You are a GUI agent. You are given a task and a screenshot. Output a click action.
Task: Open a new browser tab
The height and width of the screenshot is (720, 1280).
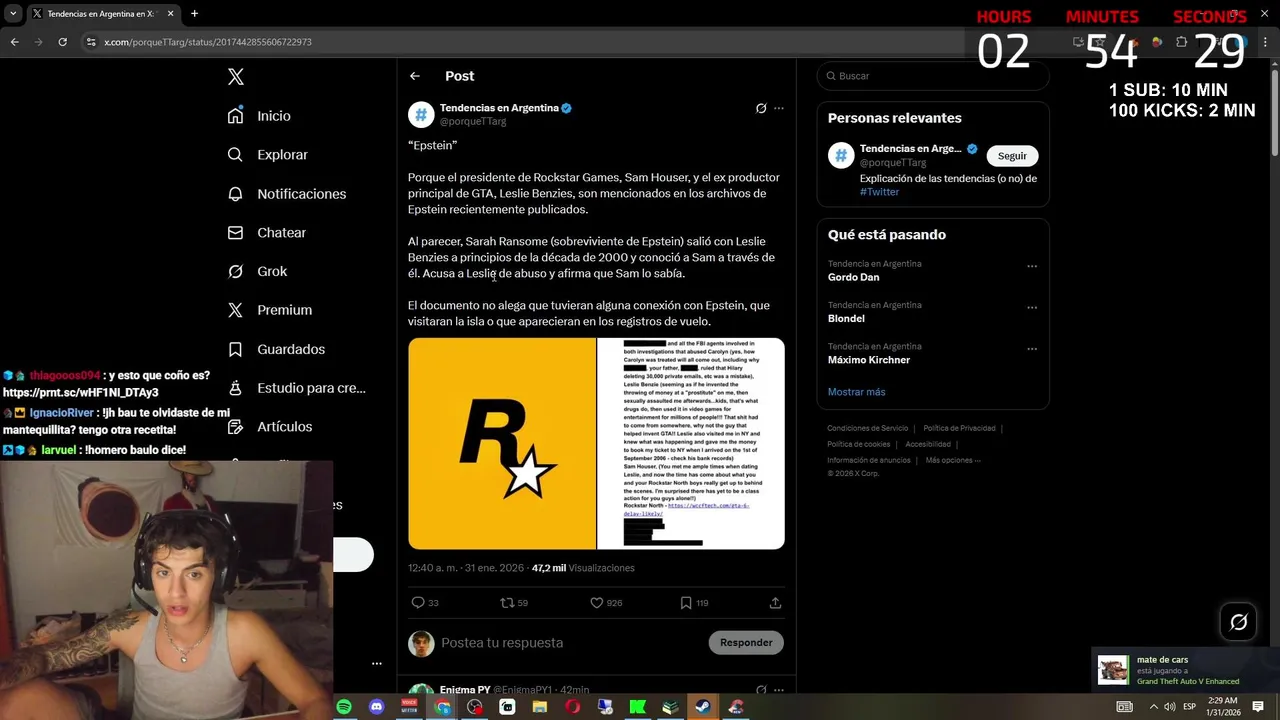194,14
